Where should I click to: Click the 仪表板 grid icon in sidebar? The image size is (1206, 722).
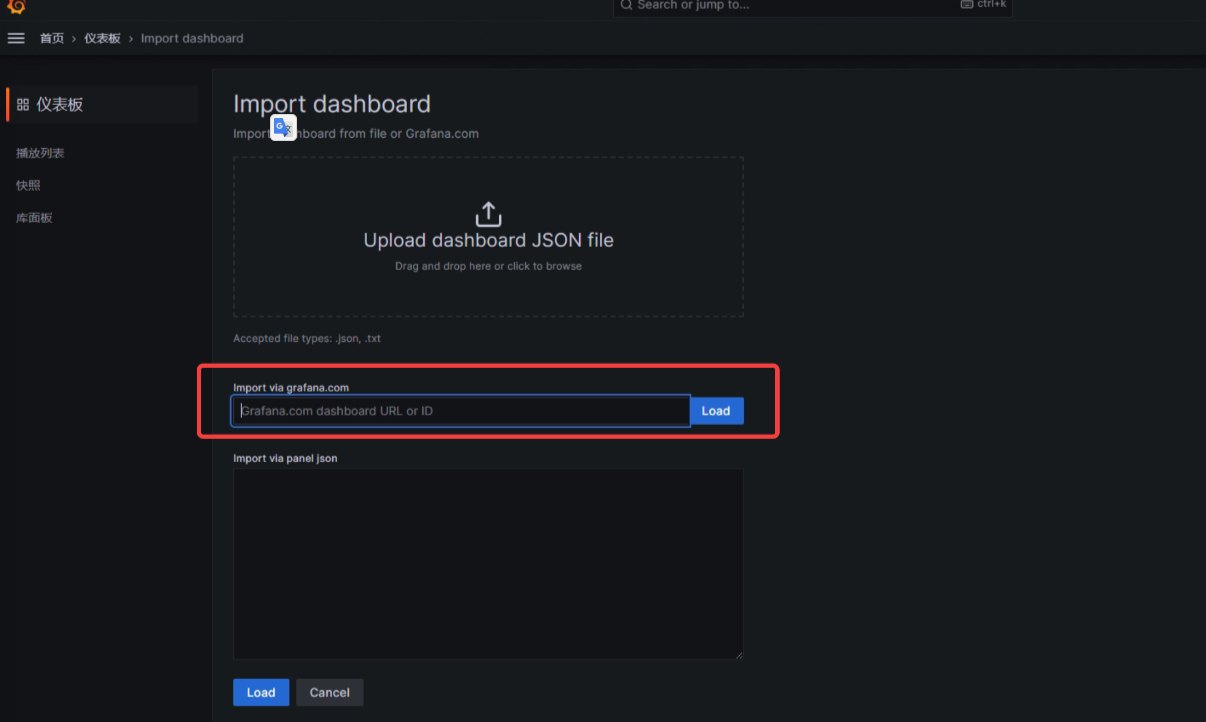coord(23,104)
